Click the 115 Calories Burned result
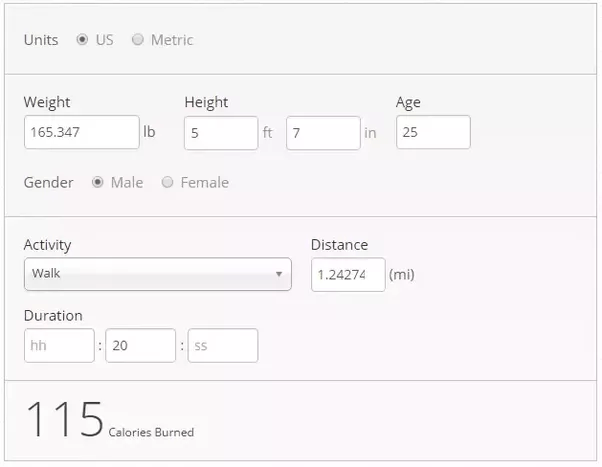This screenshot has height=467, width=602. 66,419
